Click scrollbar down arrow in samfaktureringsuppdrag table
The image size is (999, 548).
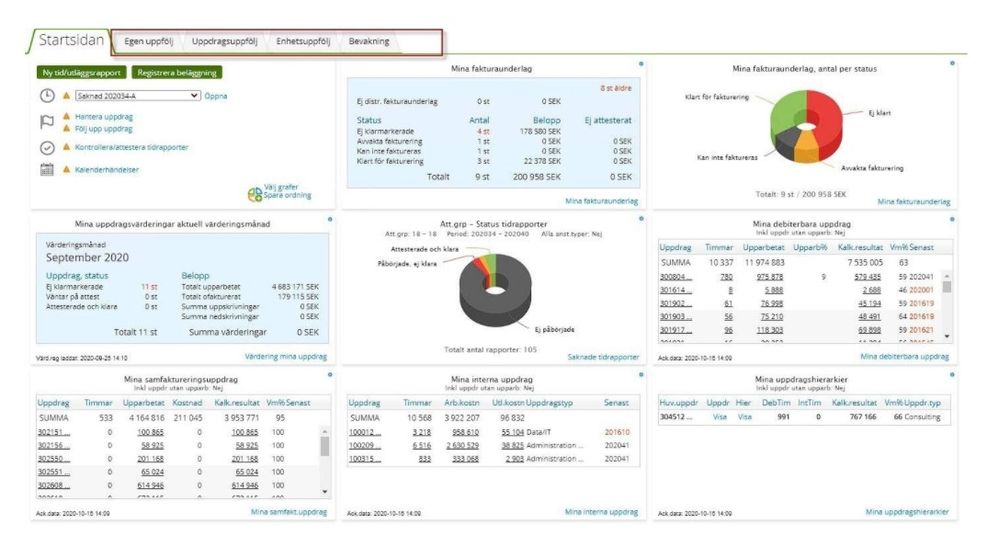pyautogui.click(x=325, y=492)
